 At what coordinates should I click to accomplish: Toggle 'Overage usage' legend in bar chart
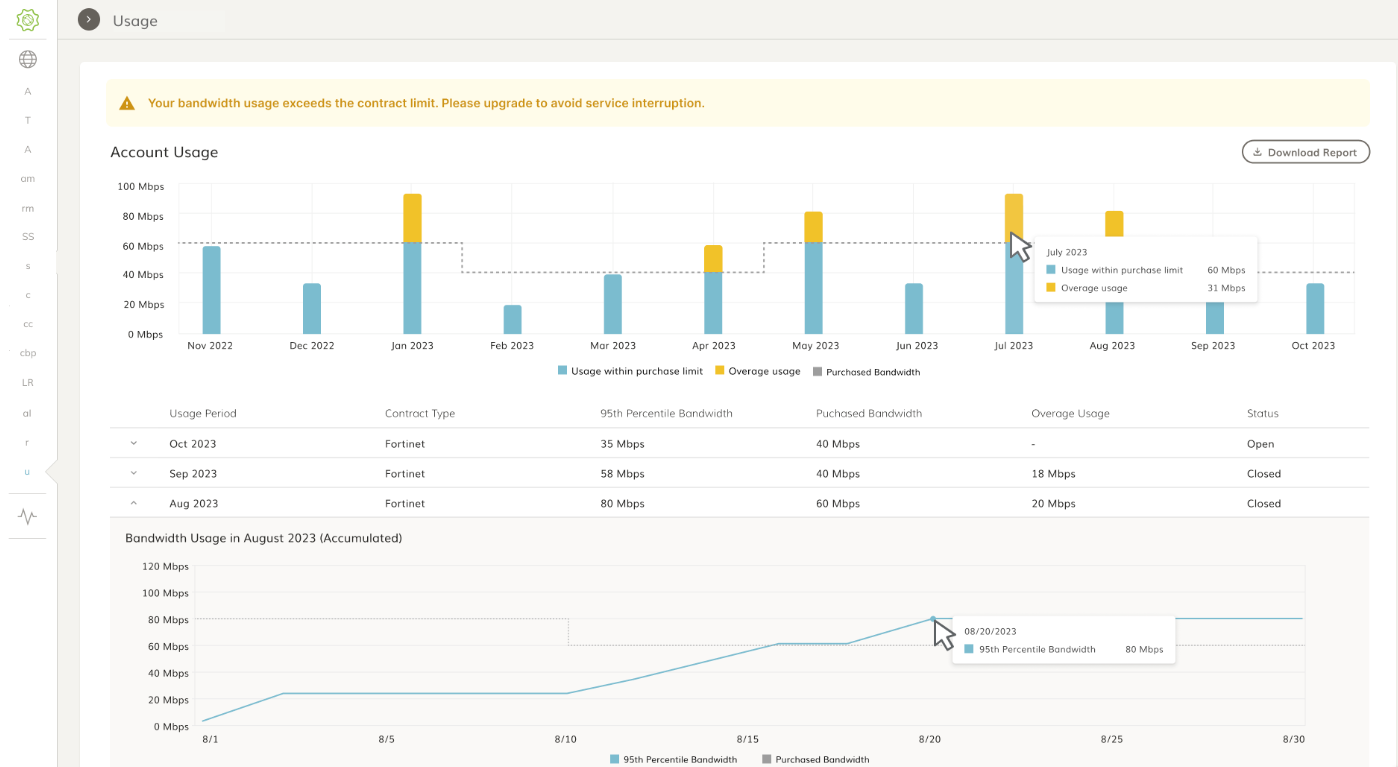tap(757, 371)
